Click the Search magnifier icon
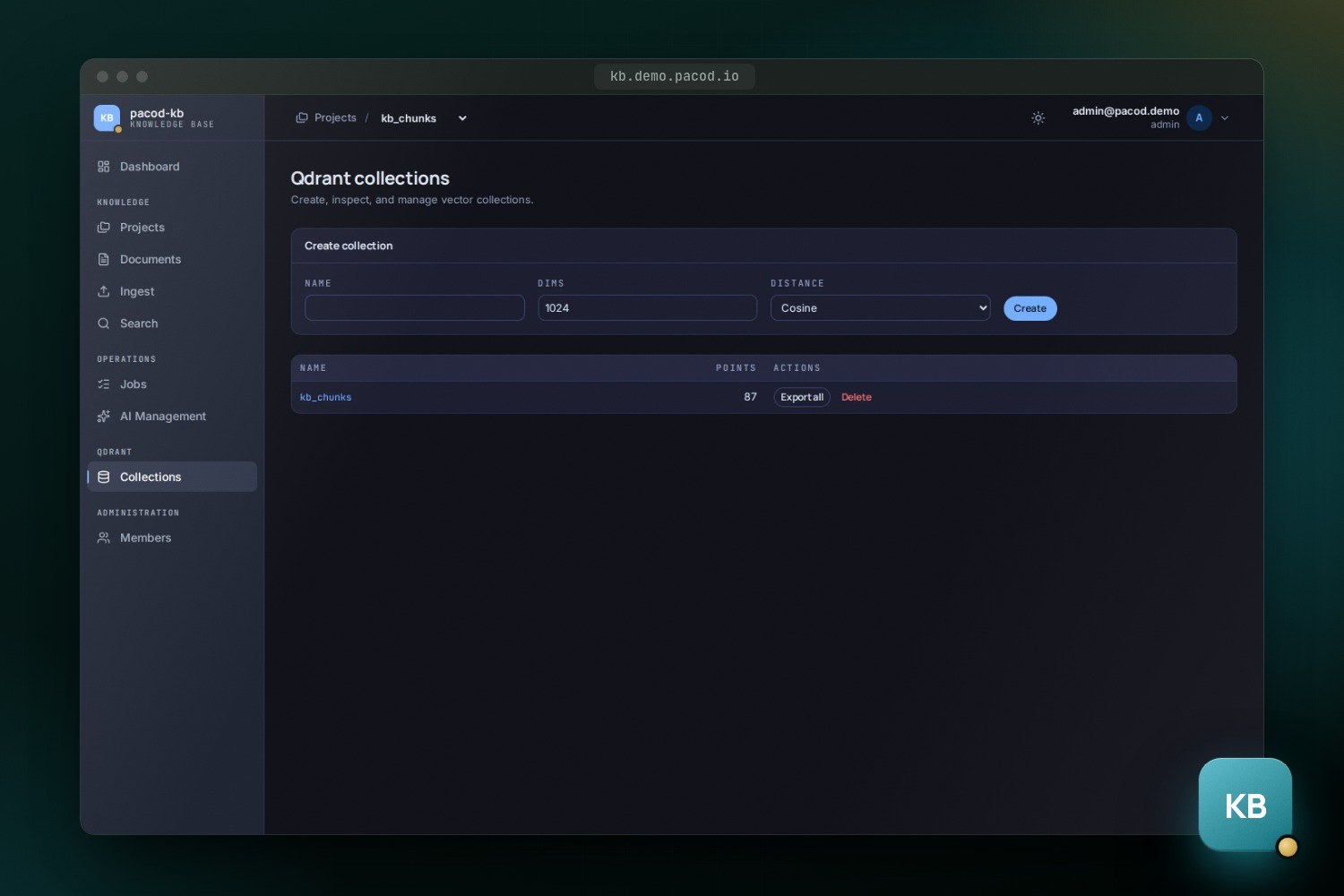Viewport: 1344px width, 896px height. 104,324
